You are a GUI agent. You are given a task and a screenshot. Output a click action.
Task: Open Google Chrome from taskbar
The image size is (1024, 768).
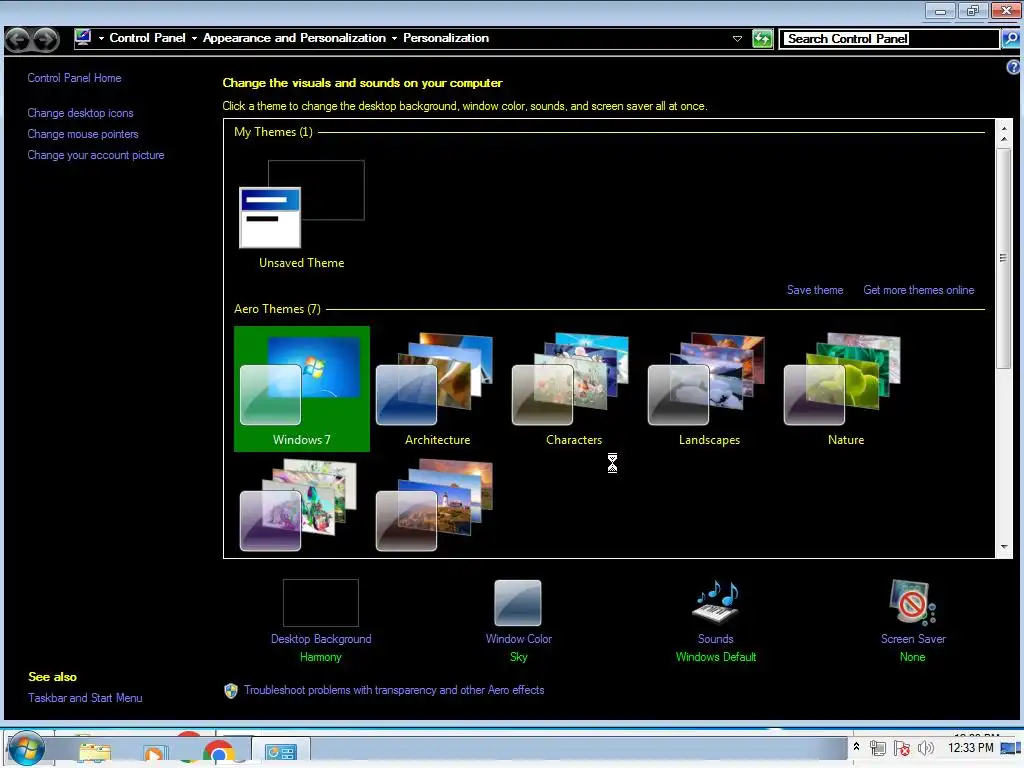(x=218, y=752)
